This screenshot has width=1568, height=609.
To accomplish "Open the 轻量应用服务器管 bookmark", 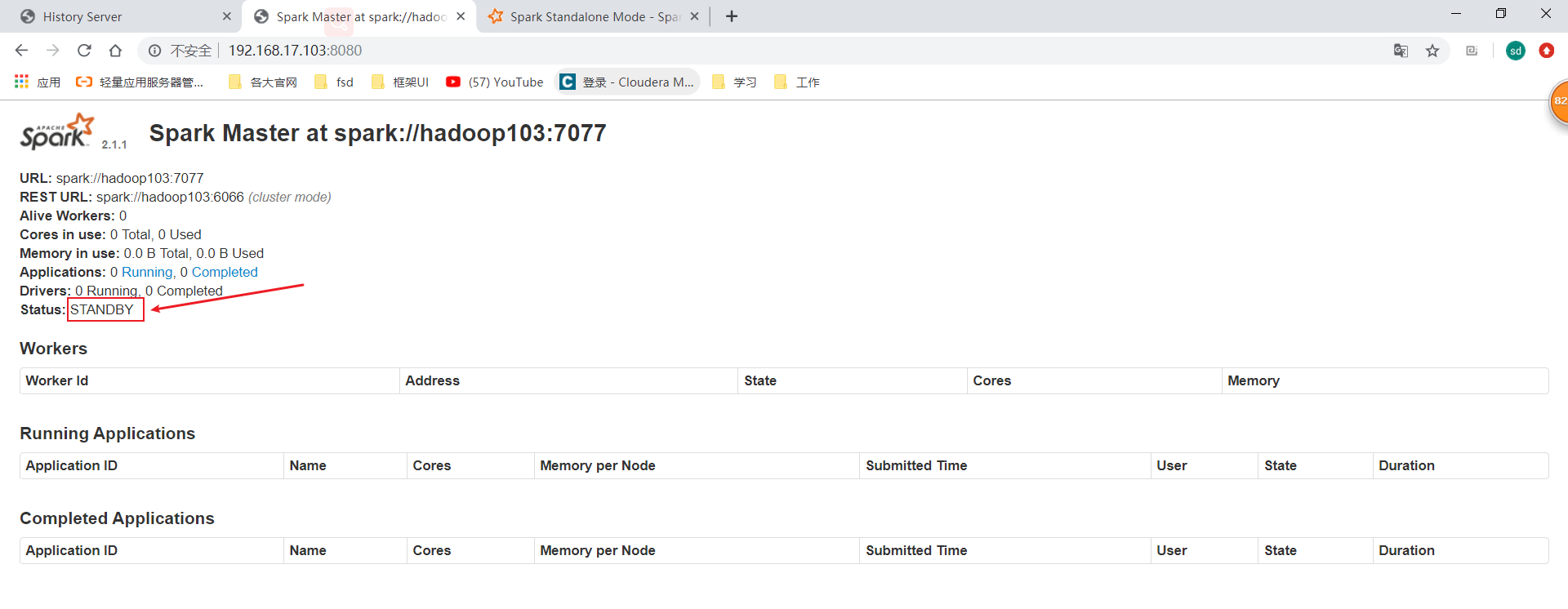I will tap(140, 82).
